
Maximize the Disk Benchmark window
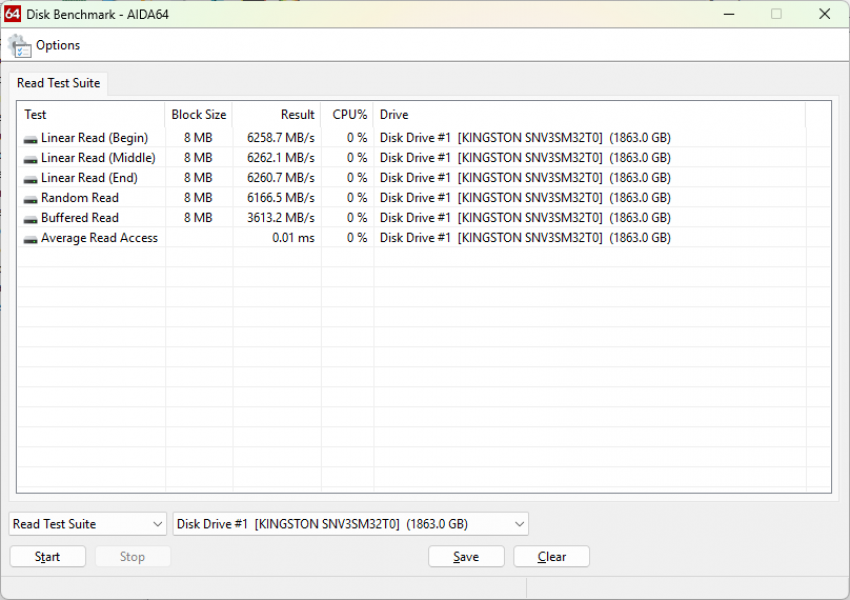[x=776, y=14]
